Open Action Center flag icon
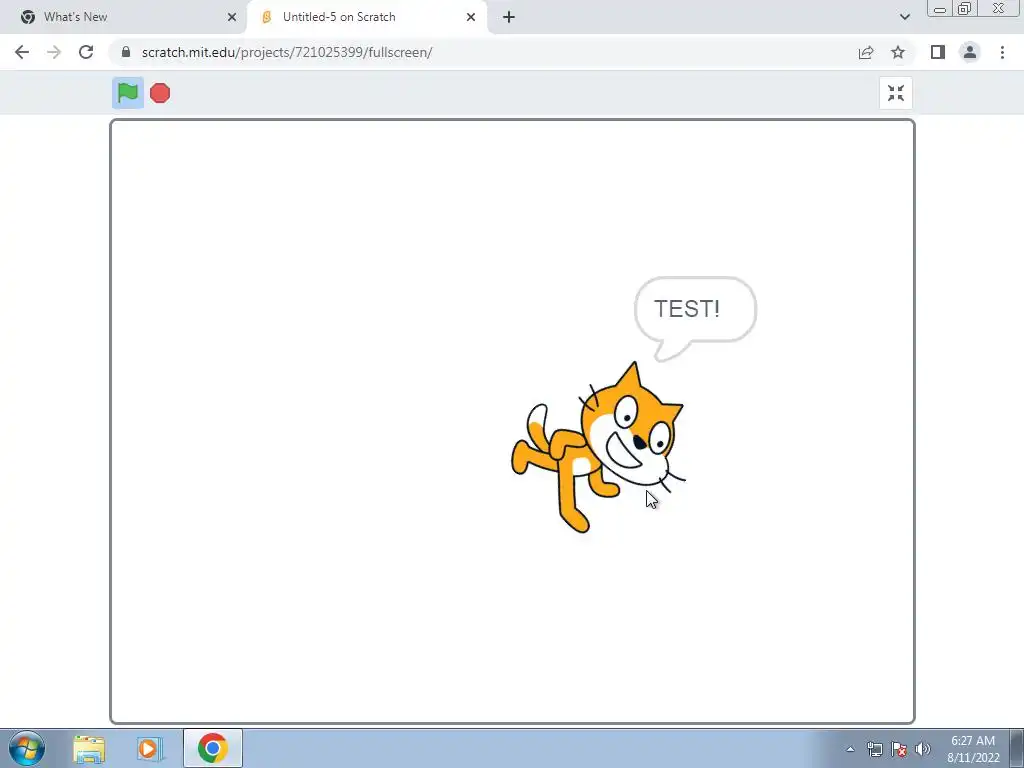The image size is (1024, 768). tap(899, 749)
